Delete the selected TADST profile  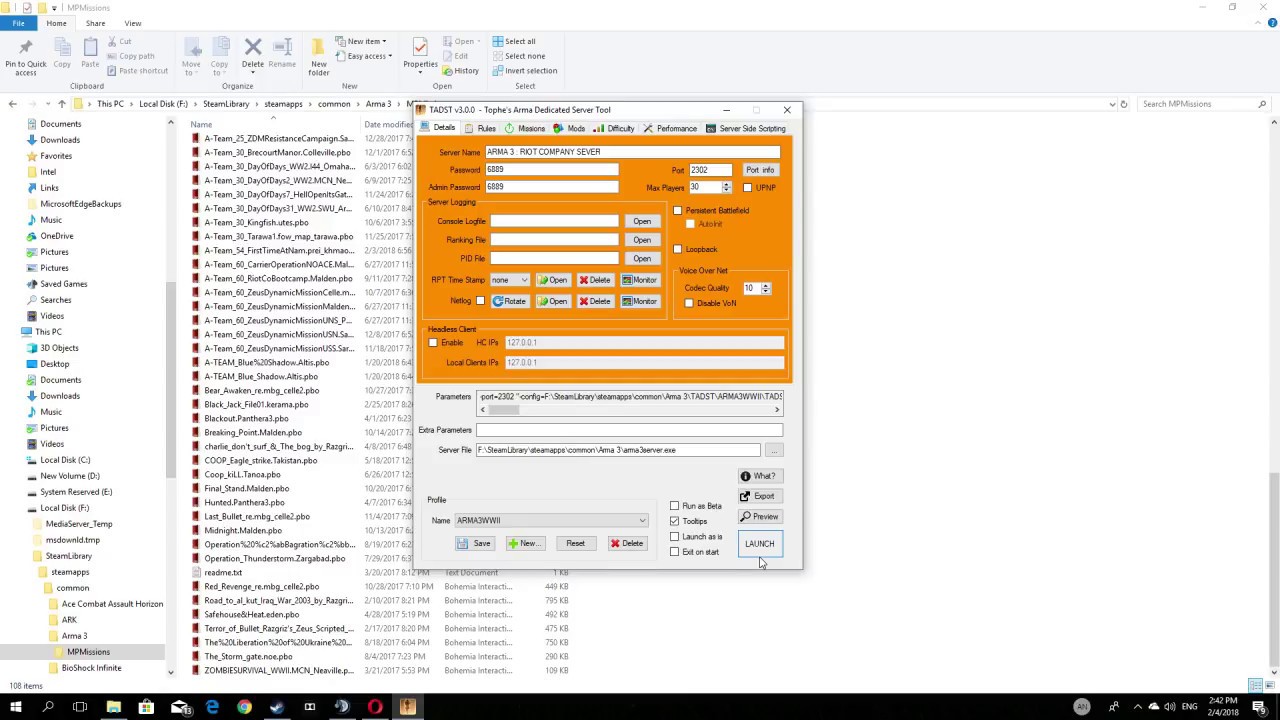click(x=628, y=543)
